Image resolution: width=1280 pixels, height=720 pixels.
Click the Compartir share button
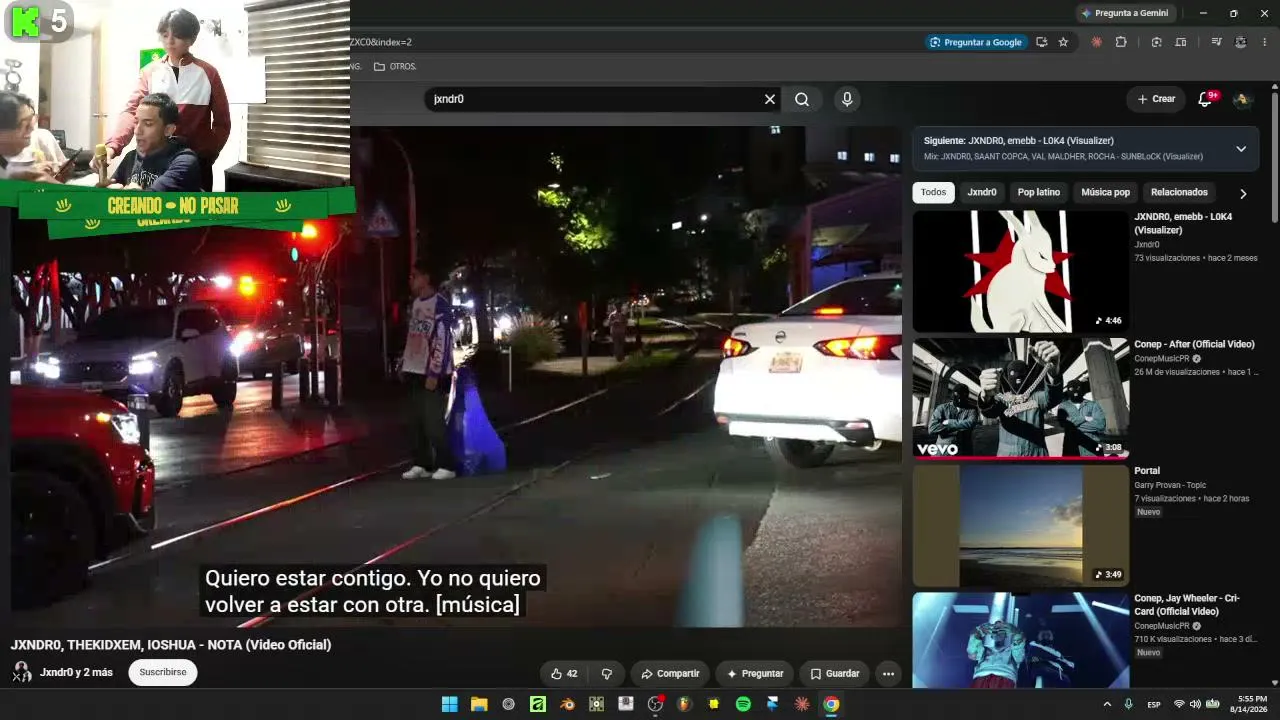(670, 674)
